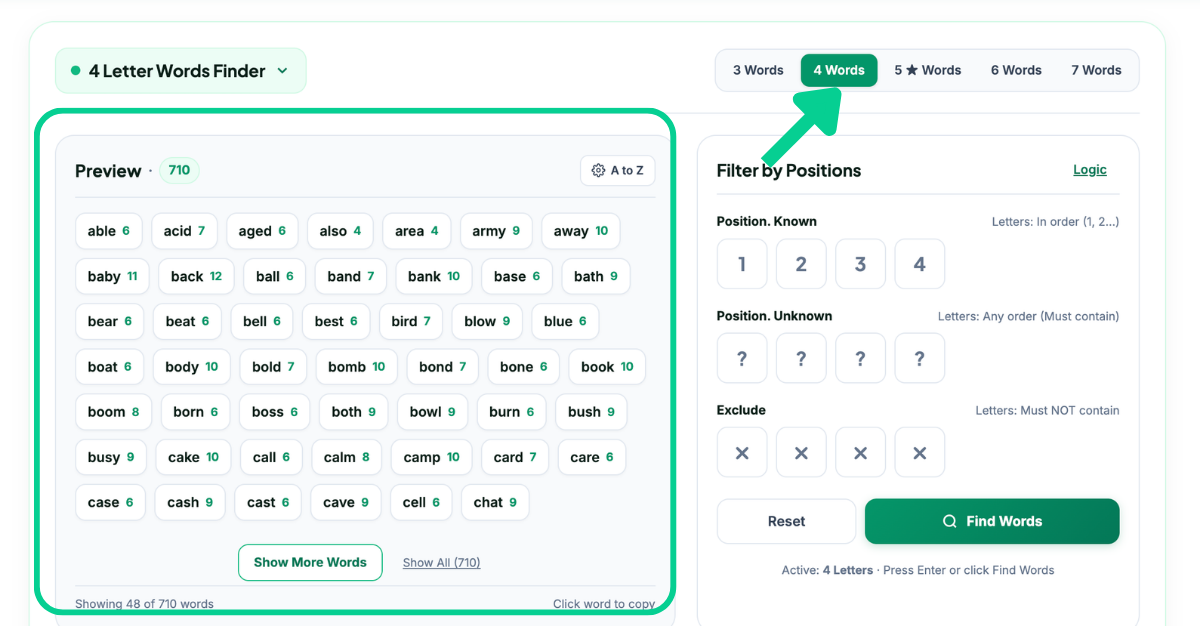The height and width of the screenshot is (628, 1200).
Task: Open the 5 star Words tab
Action: (927, 70)
